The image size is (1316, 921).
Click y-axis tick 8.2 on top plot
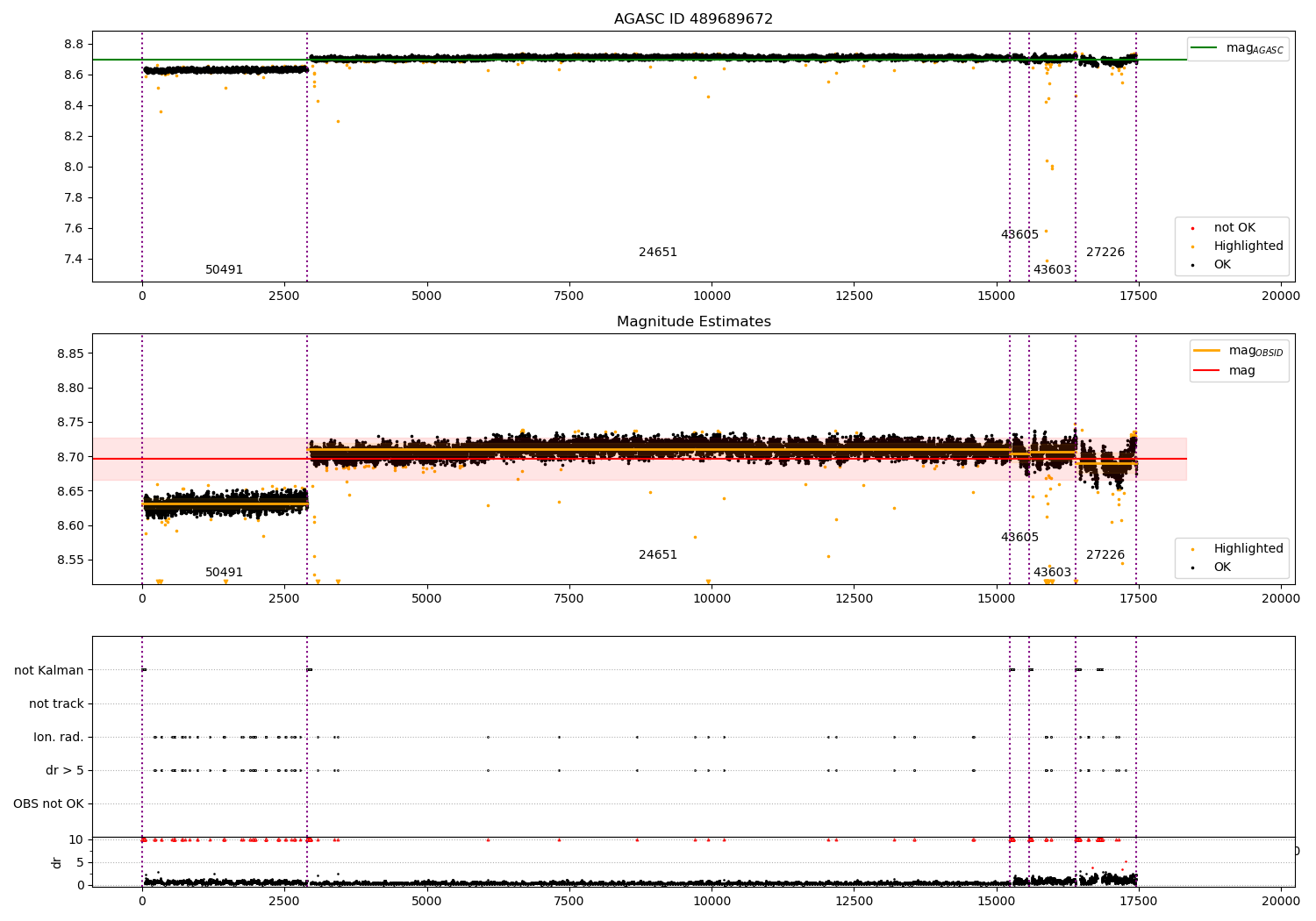[x=74, y=137]
